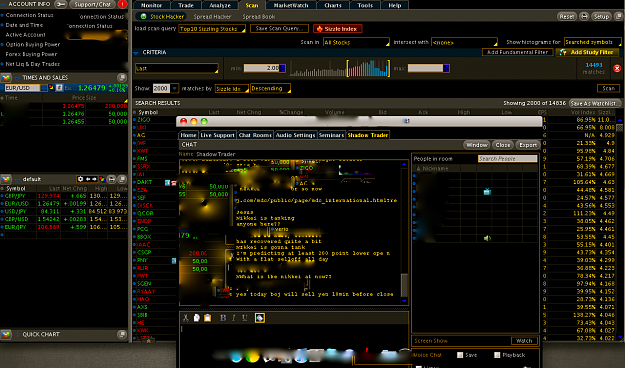Image resolution: width=625 pixels, height=368 pixels.
Task: Click the red alert icon beside Support/Chat
Action: [122, 4]
